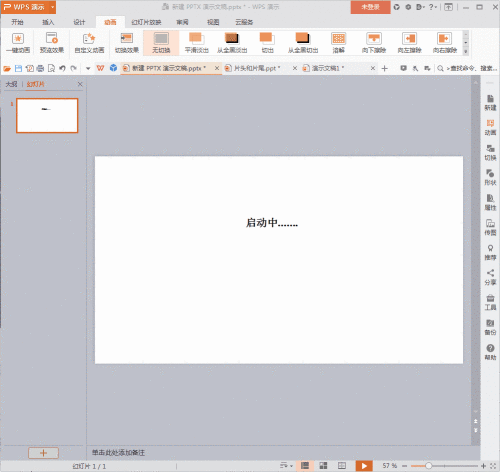Open the 属性 panel in right sidebar
This screenshot has width=500, height=472.
click(490, 203)
